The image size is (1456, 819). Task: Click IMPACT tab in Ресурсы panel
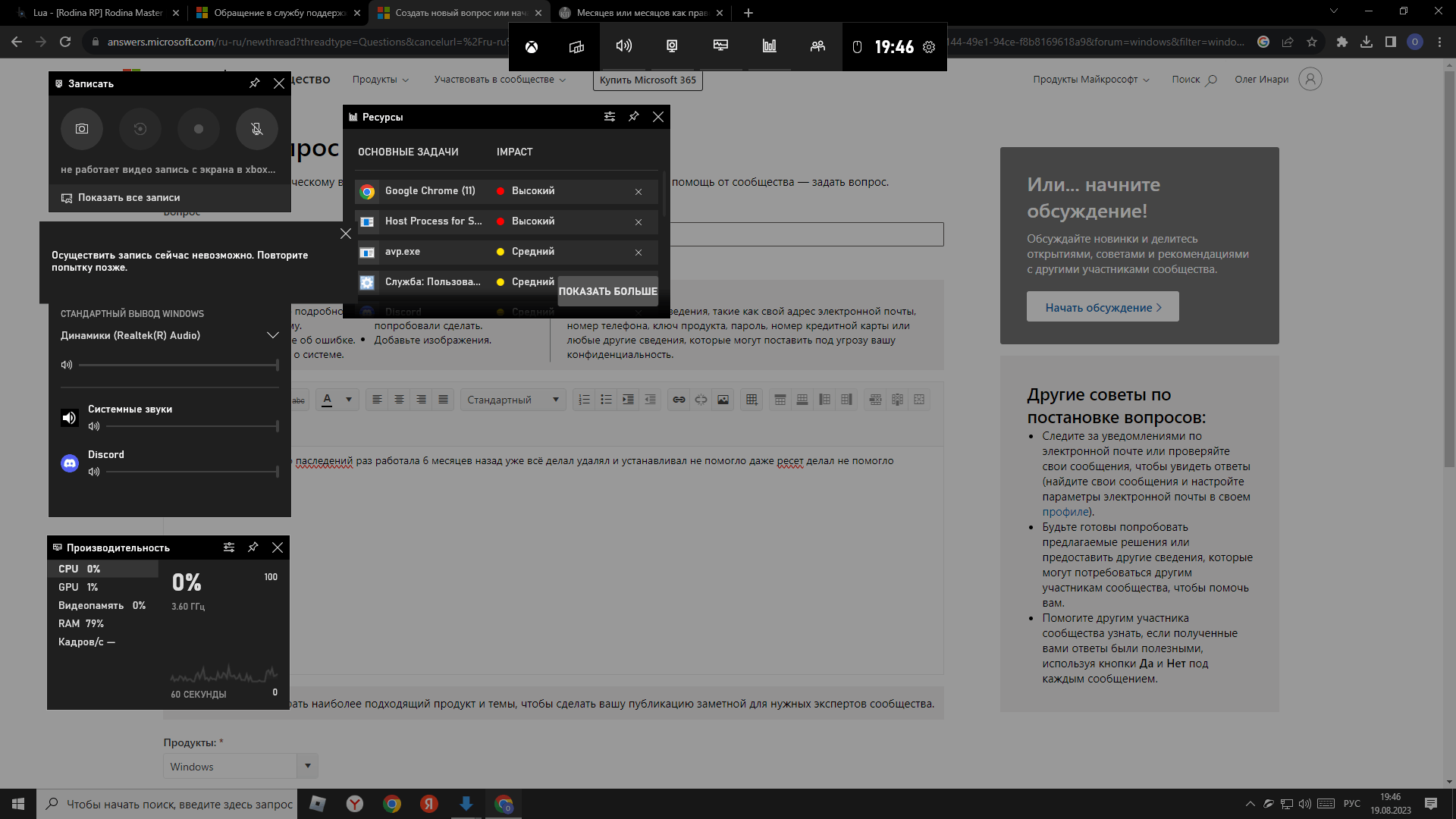(515, 152)
